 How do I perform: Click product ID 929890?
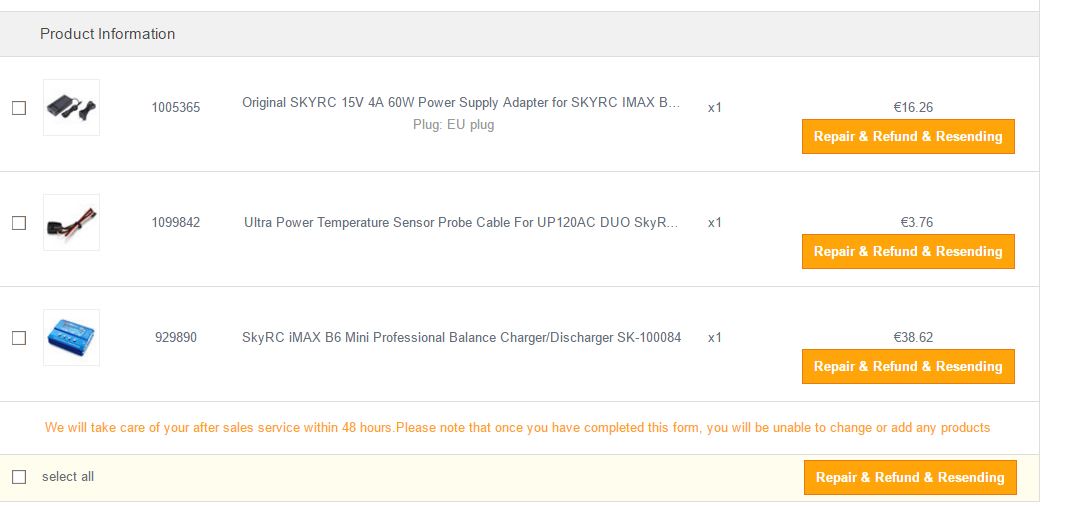click(x=176, y=338)
